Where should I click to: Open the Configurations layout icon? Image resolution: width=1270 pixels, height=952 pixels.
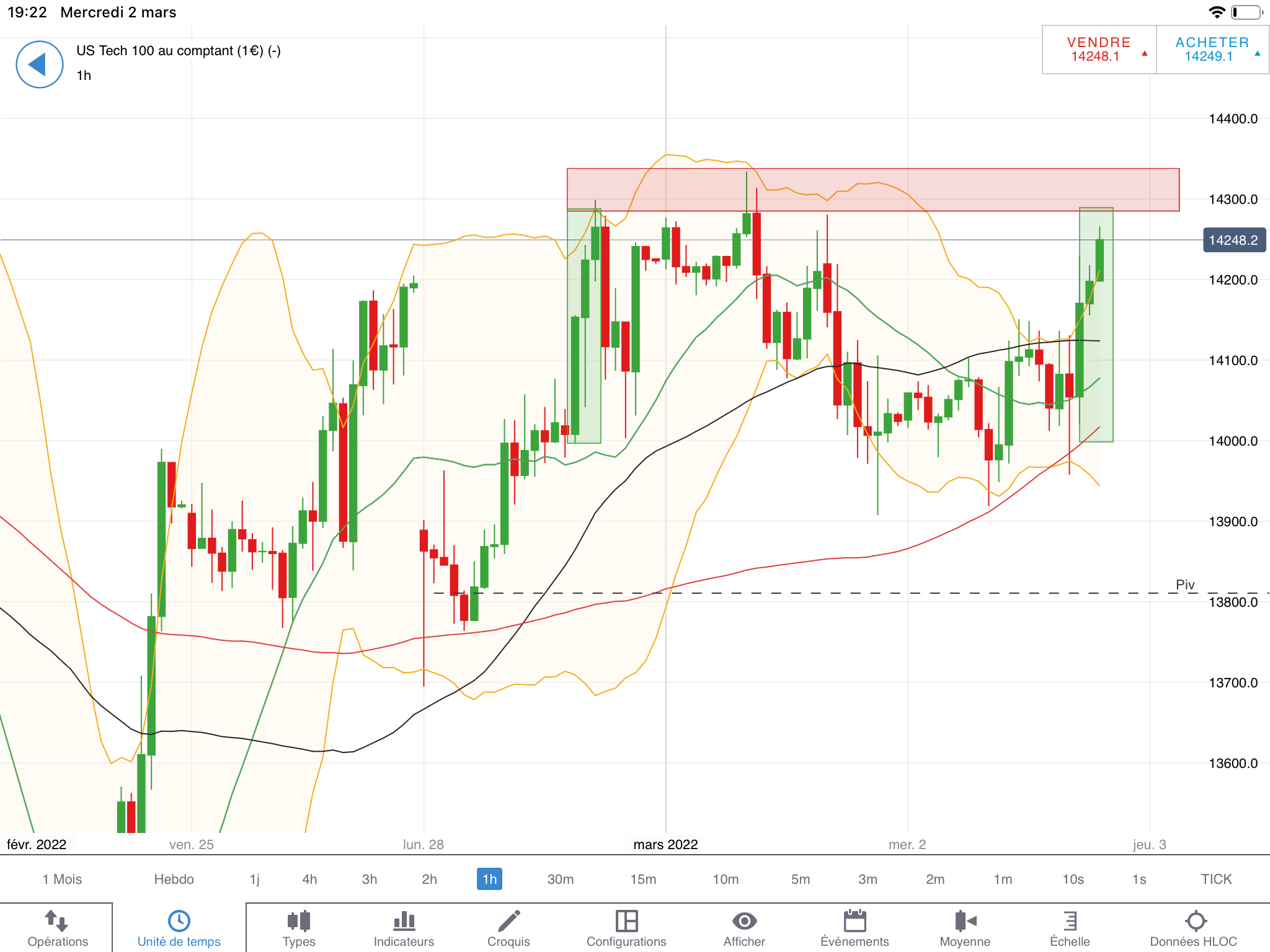[x=626, y=921]
